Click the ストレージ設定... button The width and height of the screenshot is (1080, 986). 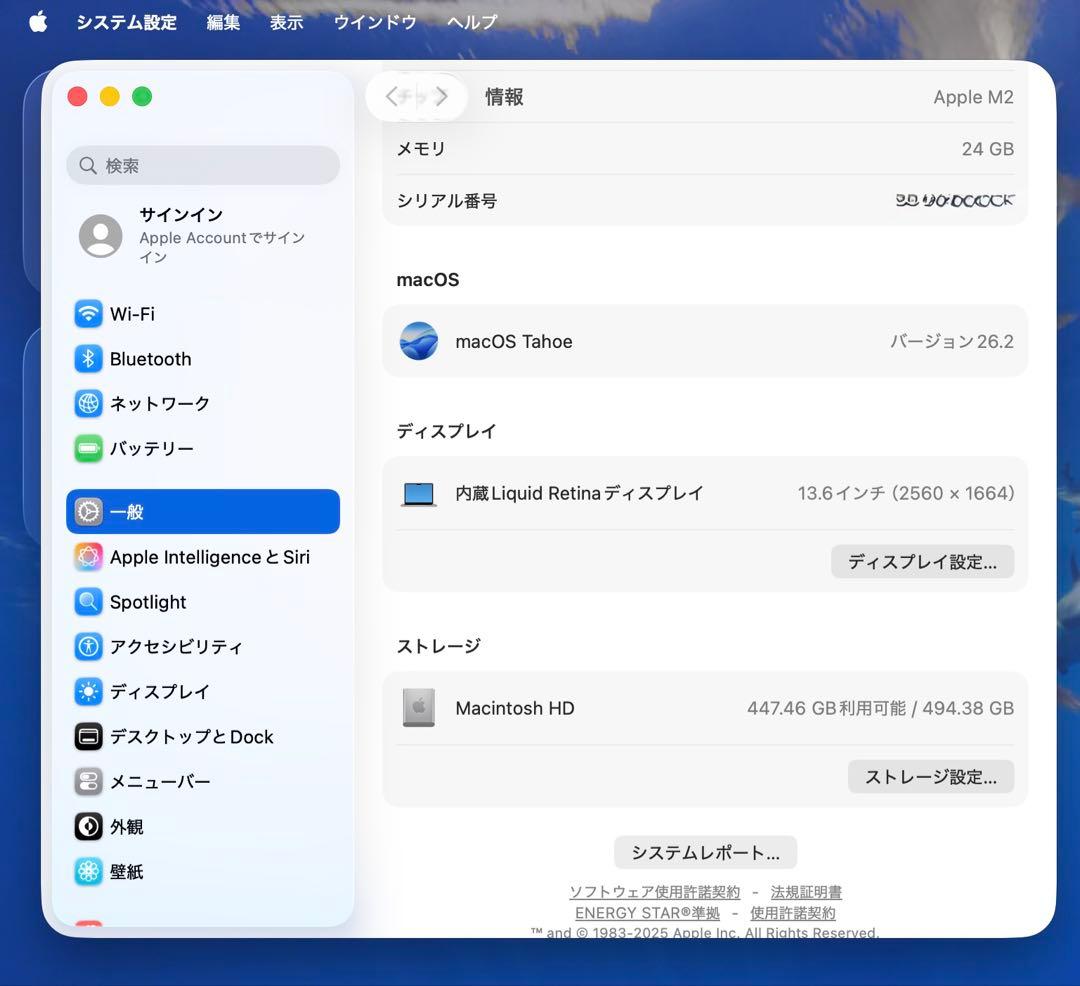[931, 777]
